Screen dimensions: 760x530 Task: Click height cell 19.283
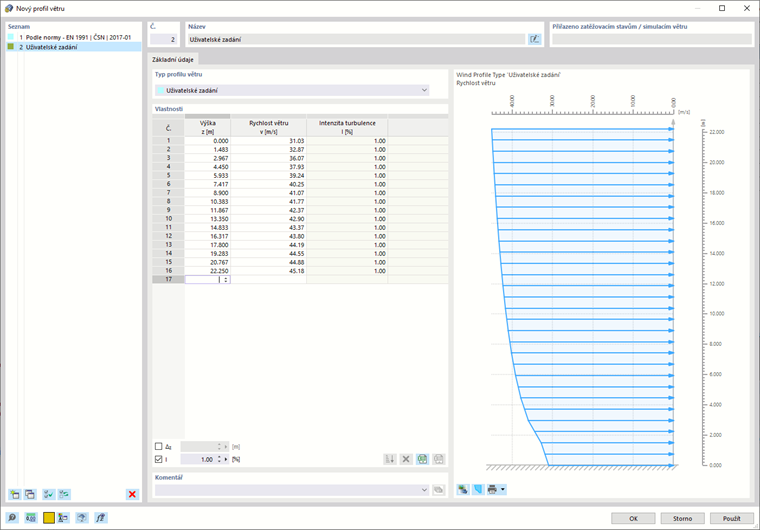pos(207,254)
